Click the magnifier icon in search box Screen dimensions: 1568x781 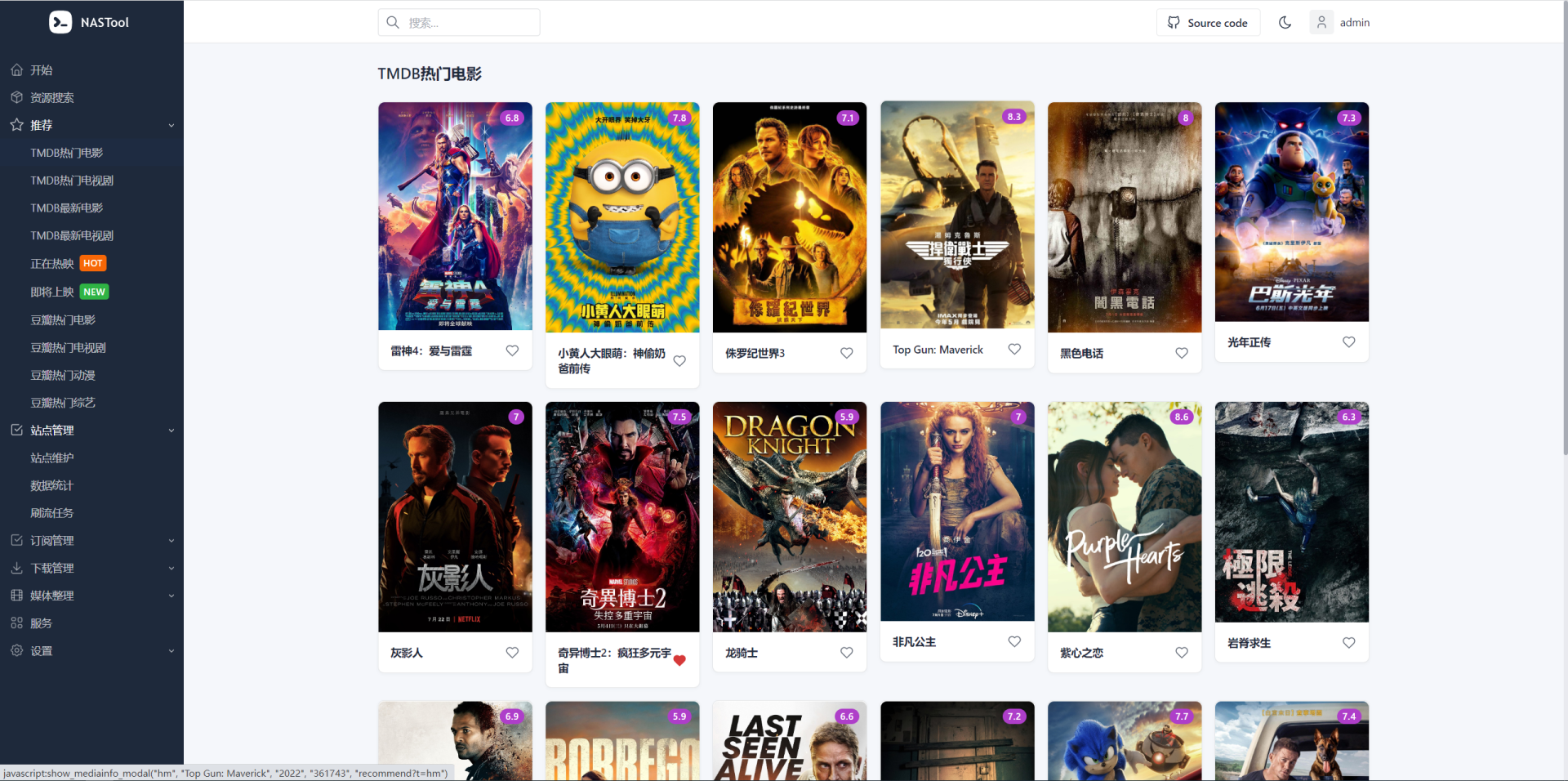[393, 22]
